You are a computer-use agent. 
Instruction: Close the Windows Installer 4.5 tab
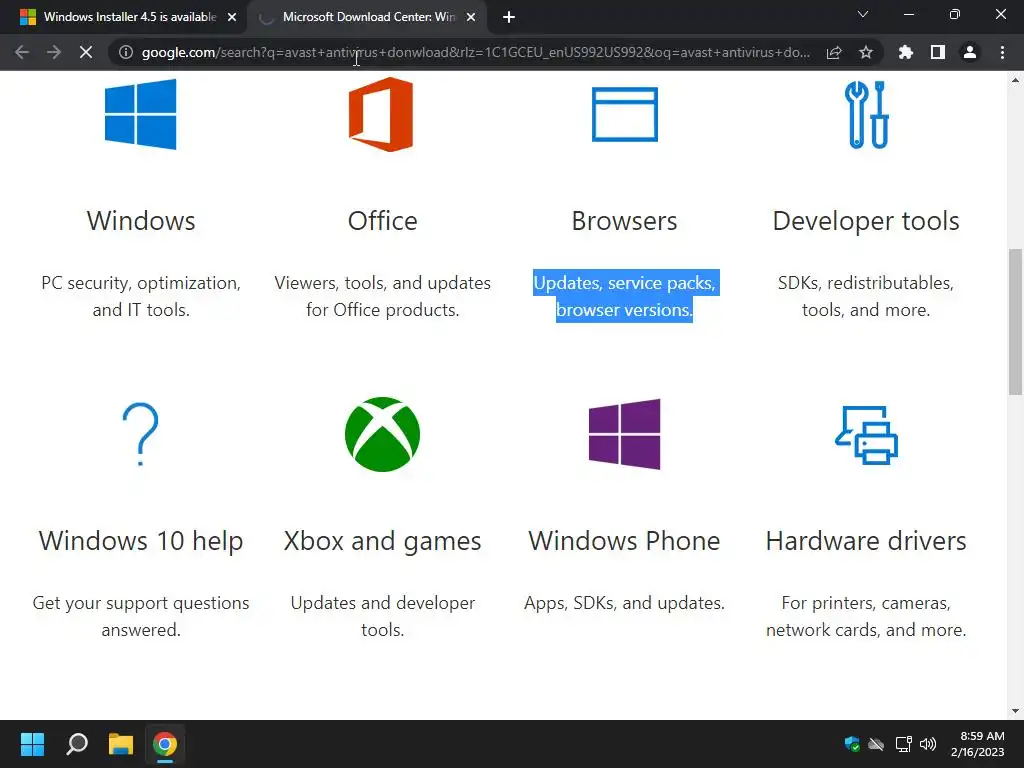tap(232, 17)
